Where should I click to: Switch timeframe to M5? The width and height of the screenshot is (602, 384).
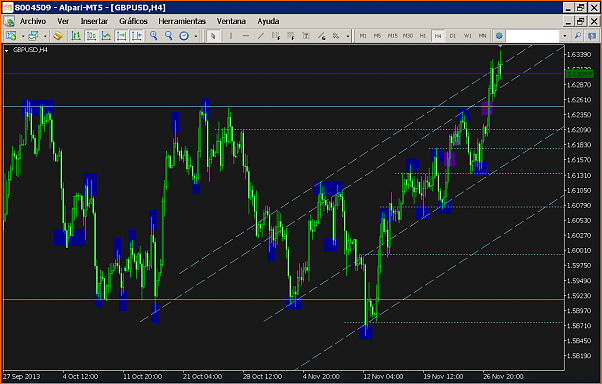point(377,36)
